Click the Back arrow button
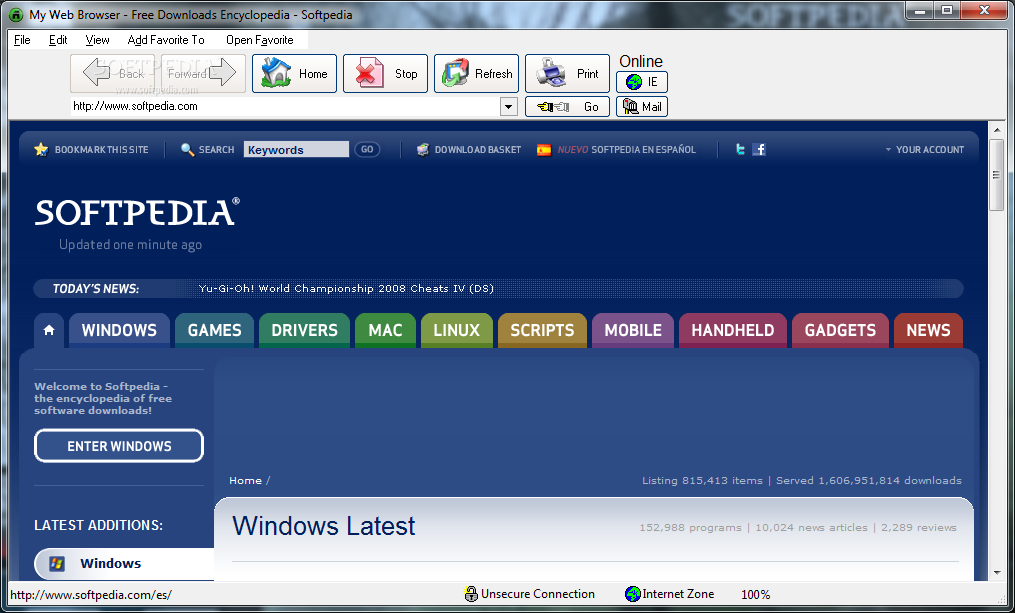This screenshot has height=613, width=1015. pos(113,73)
